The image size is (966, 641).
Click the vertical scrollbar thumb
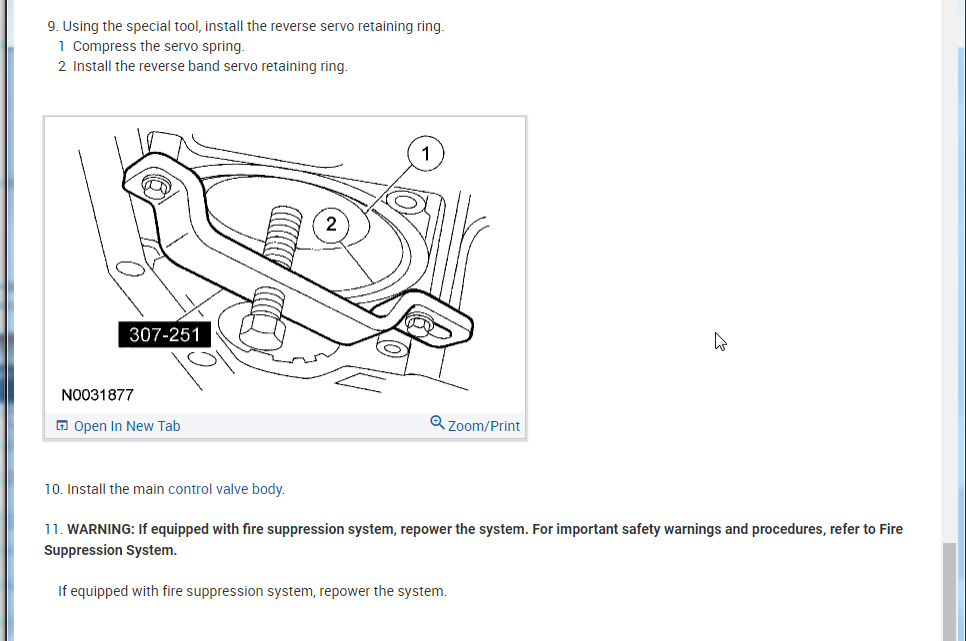tap(949, 592)
